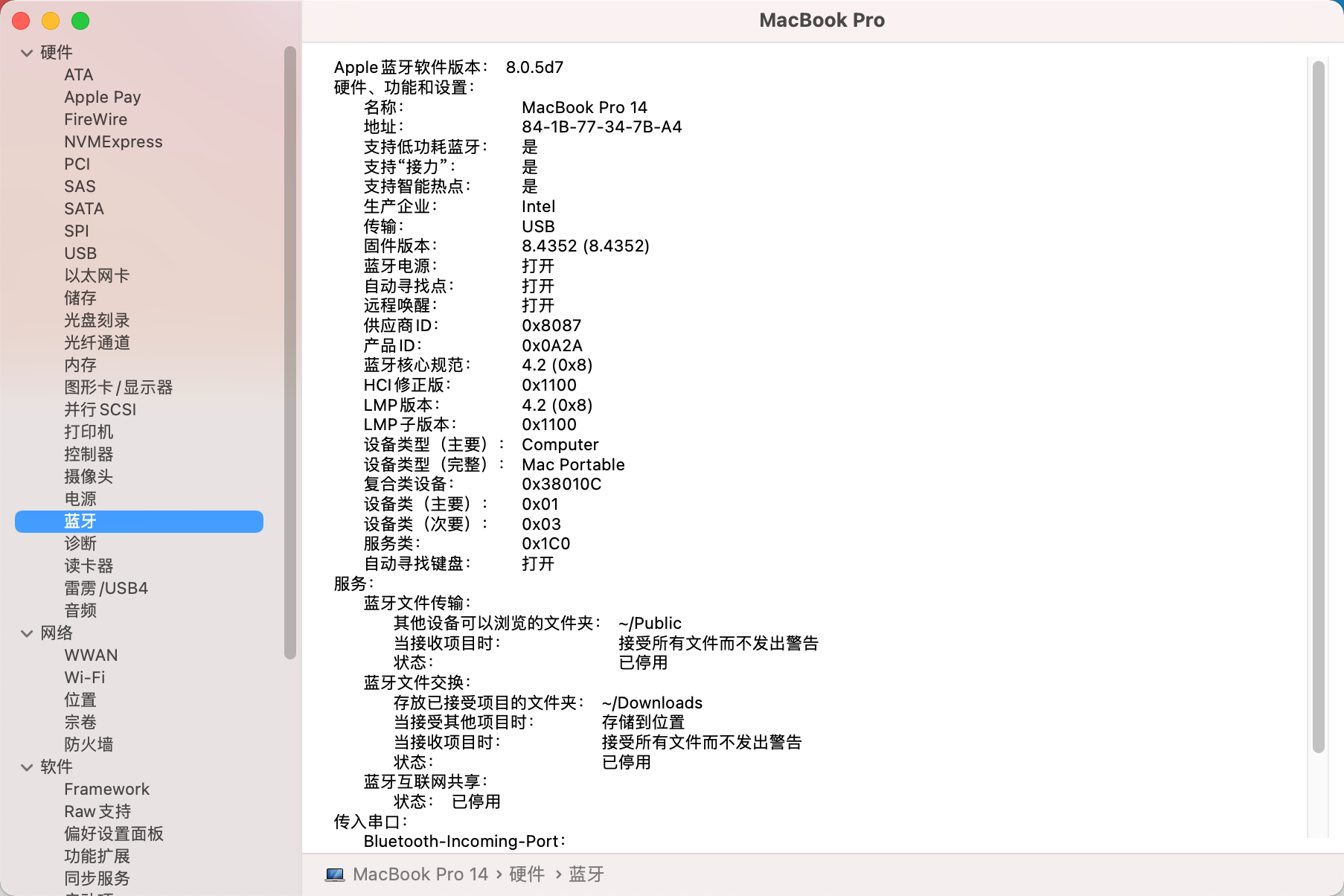Click MacBook Pro 14 in the path bar
The height and width of the screenshot is (896, 1344).
click(420, 874)
